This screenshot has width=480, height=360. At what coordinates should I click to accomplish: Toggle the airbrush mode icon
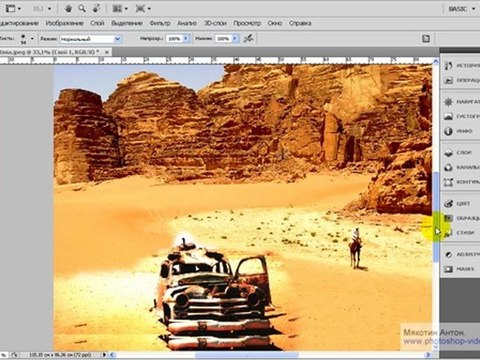coord(248,39)
